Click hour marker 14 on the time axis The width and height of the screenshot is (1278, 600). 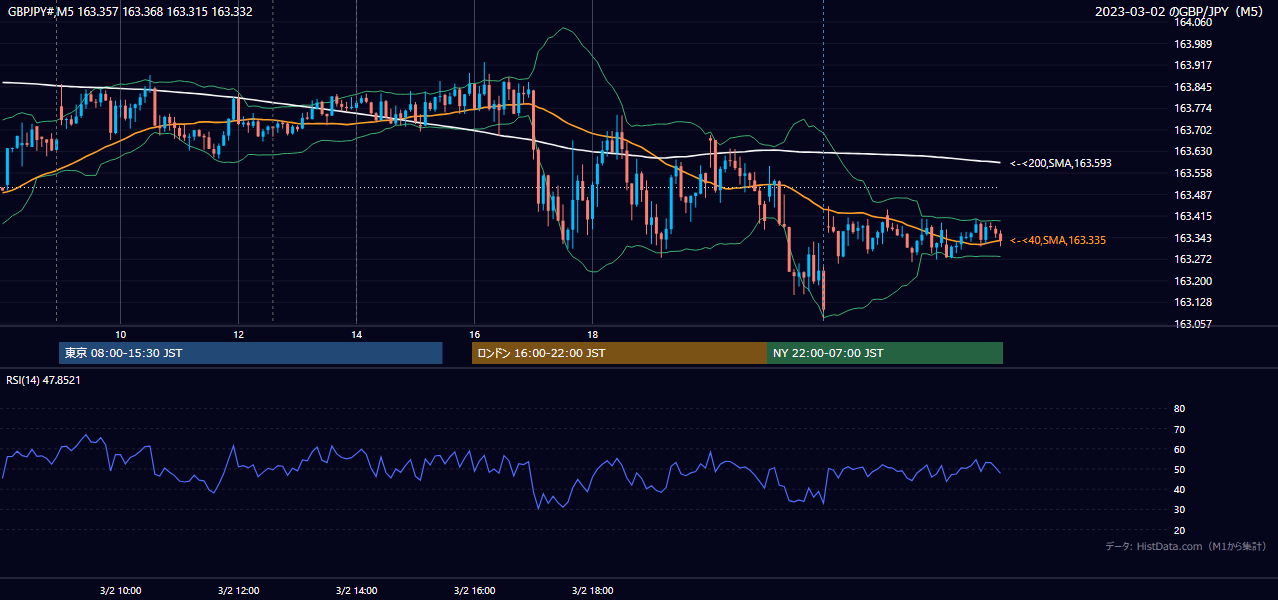(x=356, y=334)
